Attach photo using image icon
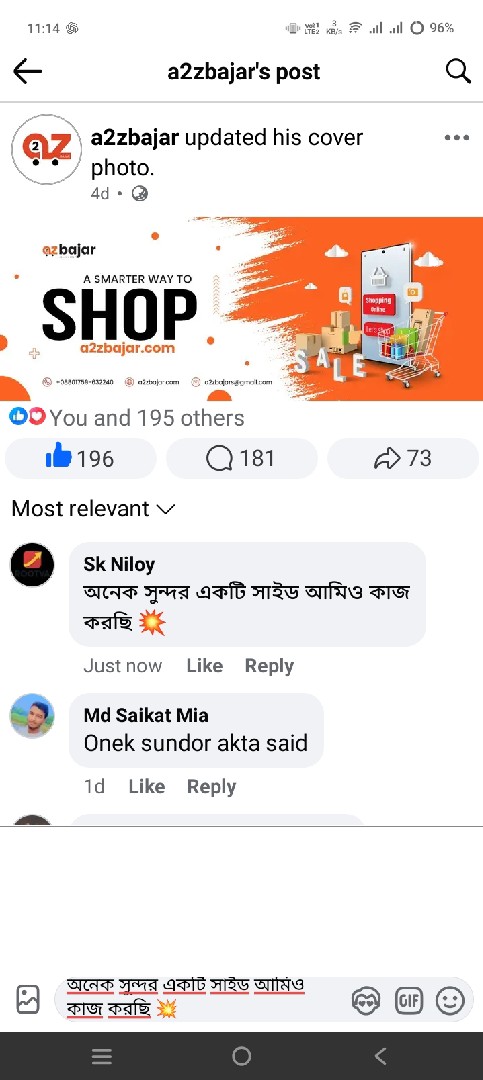This screenshot has width=483, height=1080. pos(28,999)
